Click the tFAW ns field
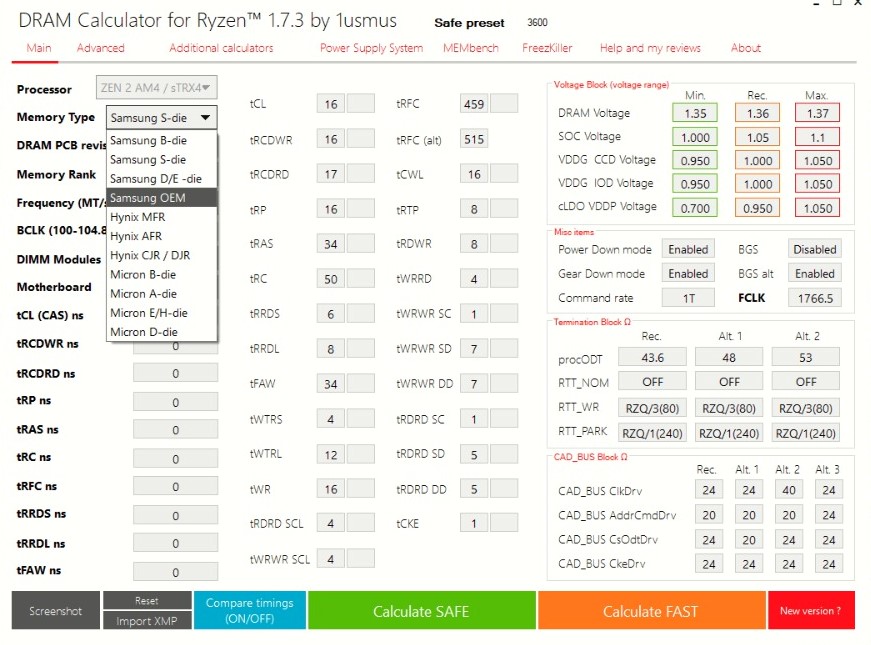Image resolution: width=871 pixels, height=645 pixels. coord(176,572)
